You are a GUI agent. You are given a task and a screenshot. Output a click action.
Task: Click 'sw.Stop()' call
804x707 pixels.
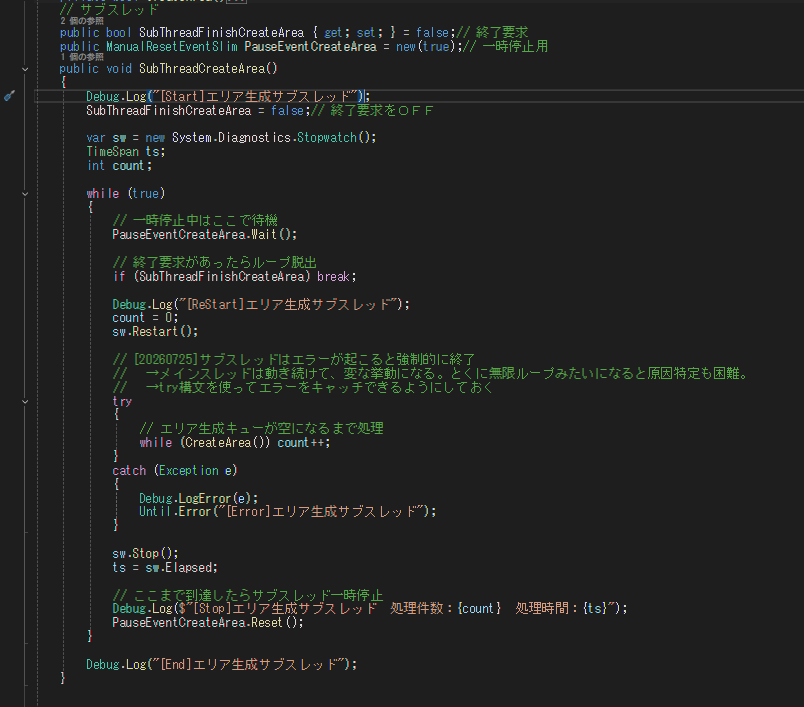coord(144,554)
